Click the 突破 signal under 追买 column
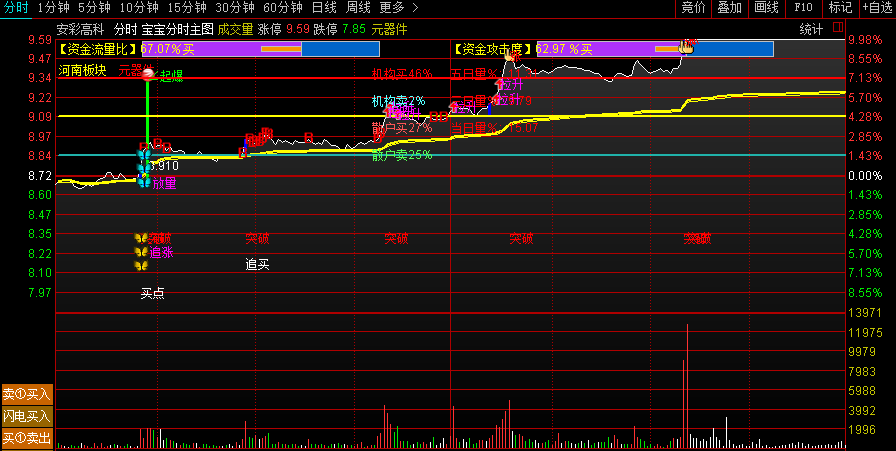 pyautogui.click(x=257, y=238)
